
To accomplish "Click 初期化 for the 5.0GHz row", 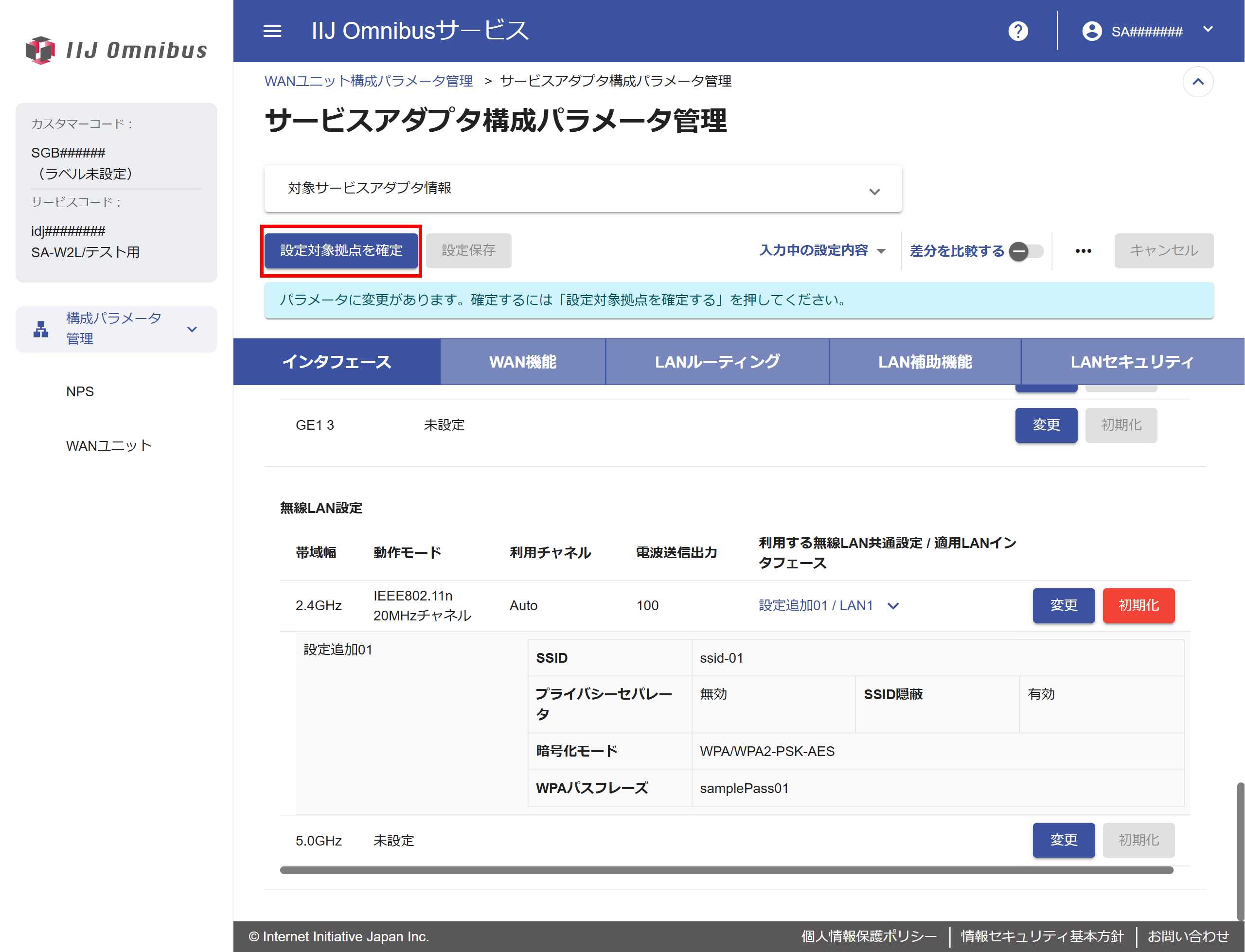I will point(1138,840).
